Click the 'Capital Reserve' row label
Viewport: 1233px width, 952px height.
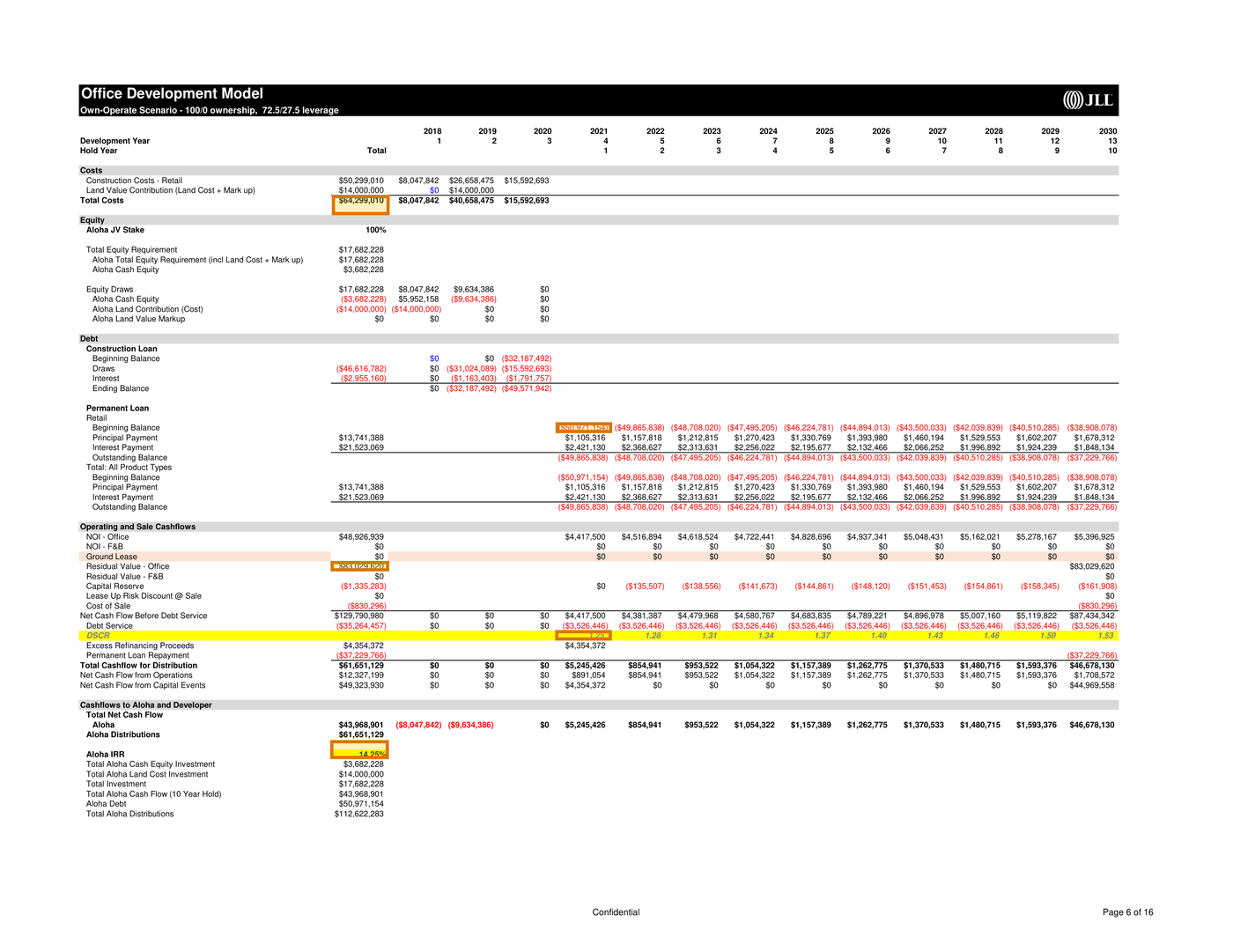(x=114, y=586)
